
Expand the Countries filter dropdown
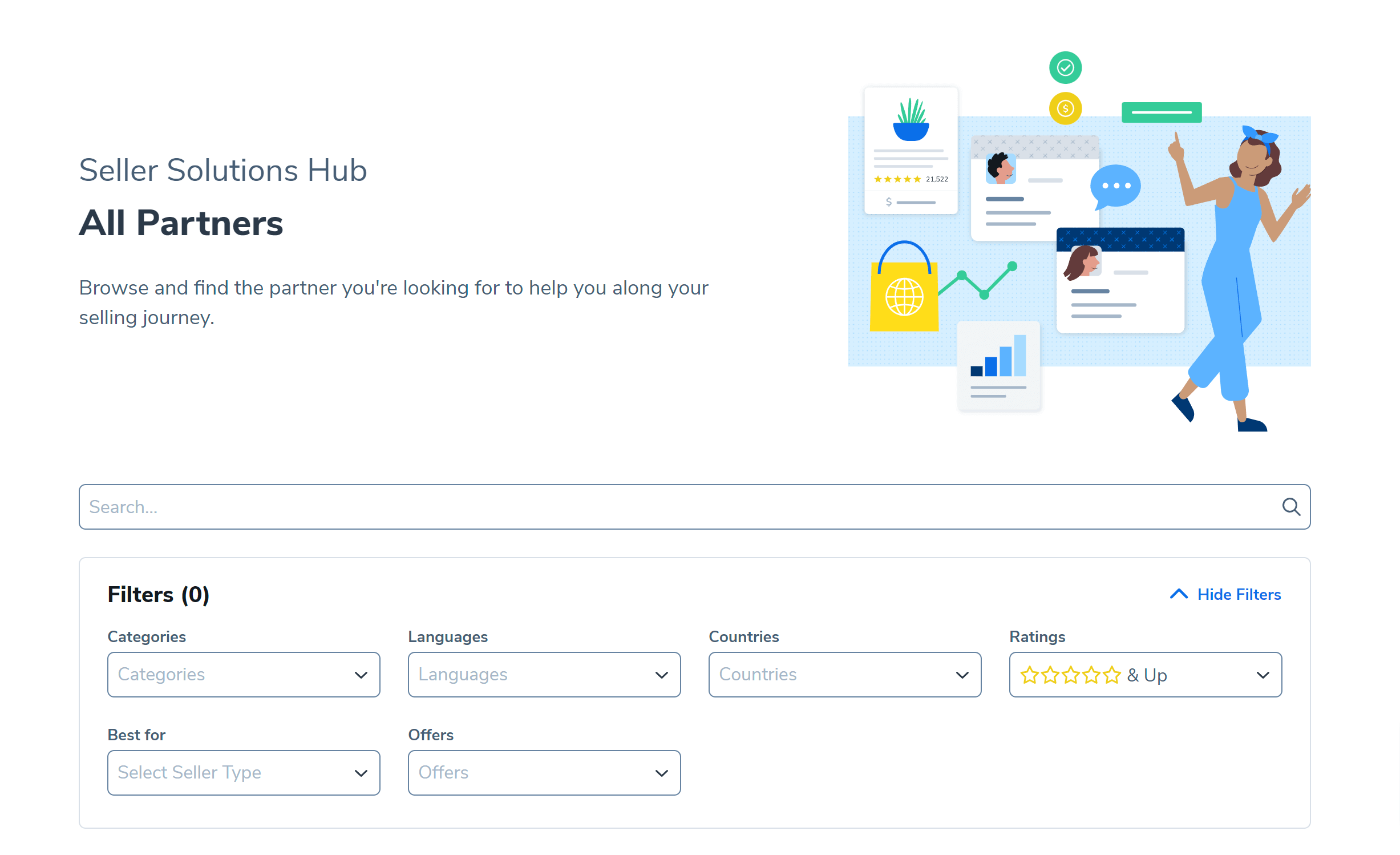pos(843,674)
